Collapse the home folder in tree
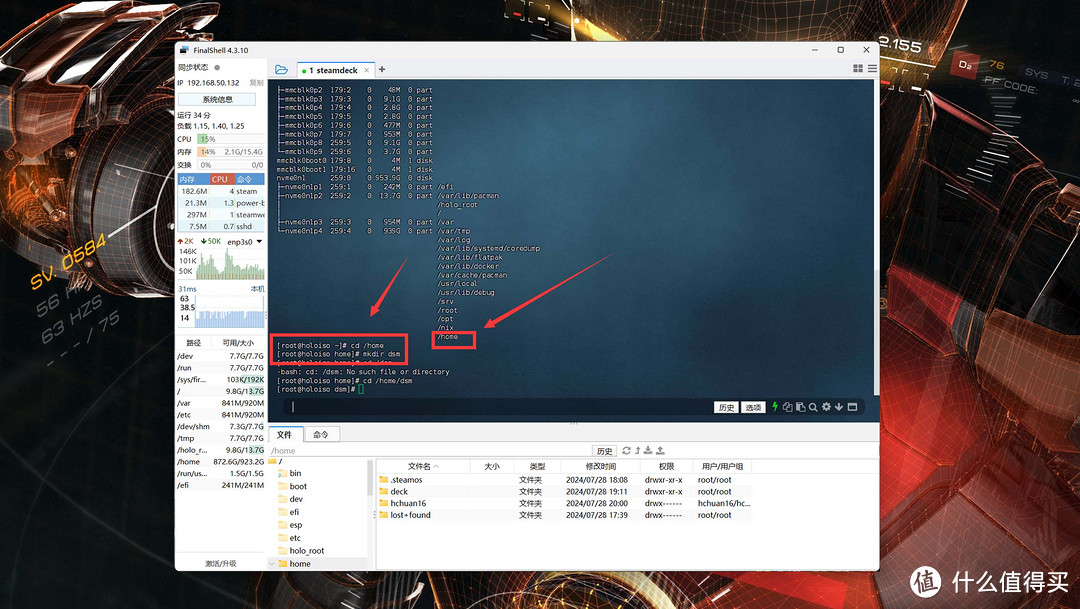Viewport: 1080px width, 609px height. [272, 564]
